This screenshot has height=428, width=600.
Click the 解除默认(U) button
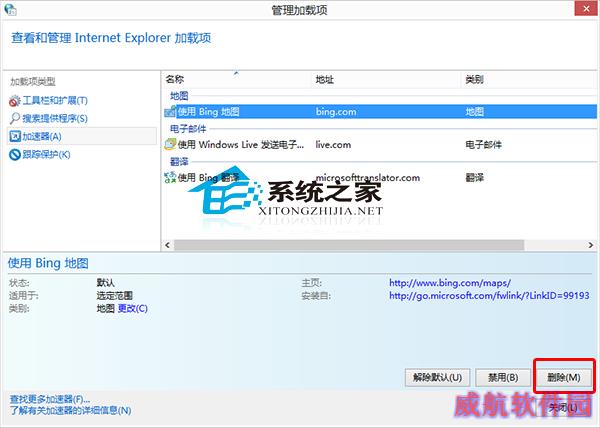437,378
